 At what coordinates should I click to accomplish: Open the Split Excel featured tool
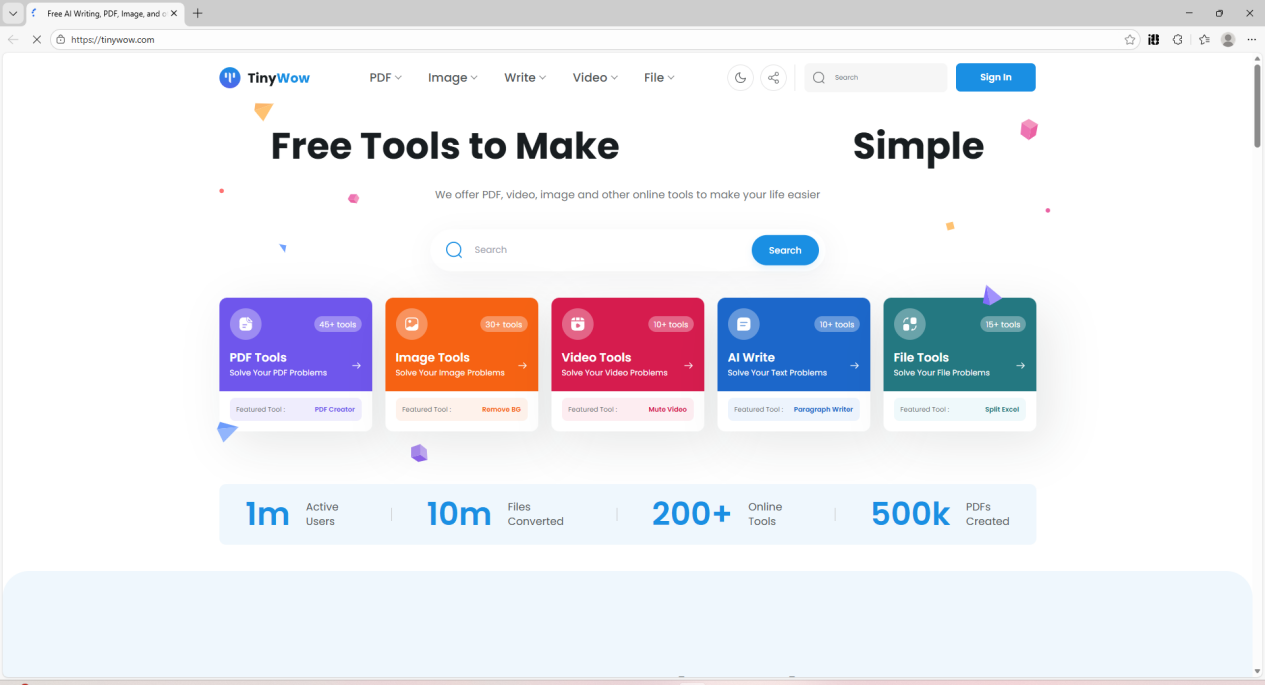(1002, 409)
